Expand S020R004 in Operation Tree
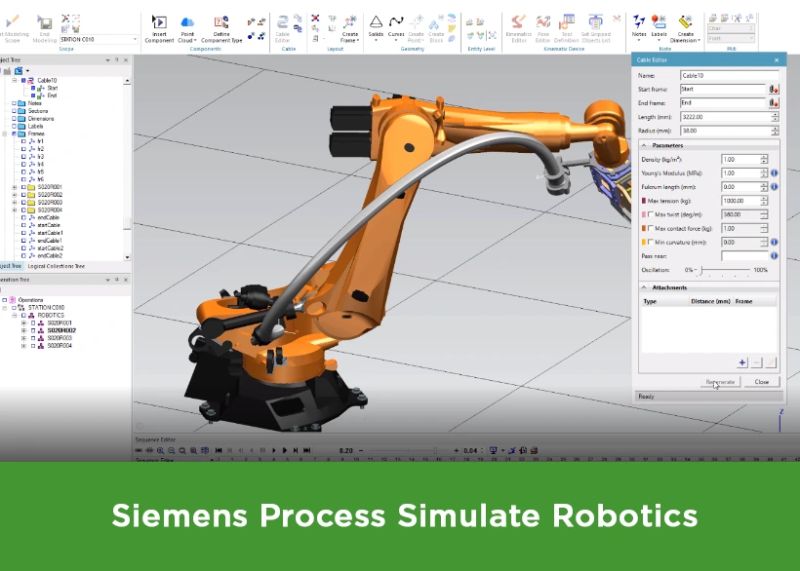The image size is (800, 571). click(x=23, y=346)
